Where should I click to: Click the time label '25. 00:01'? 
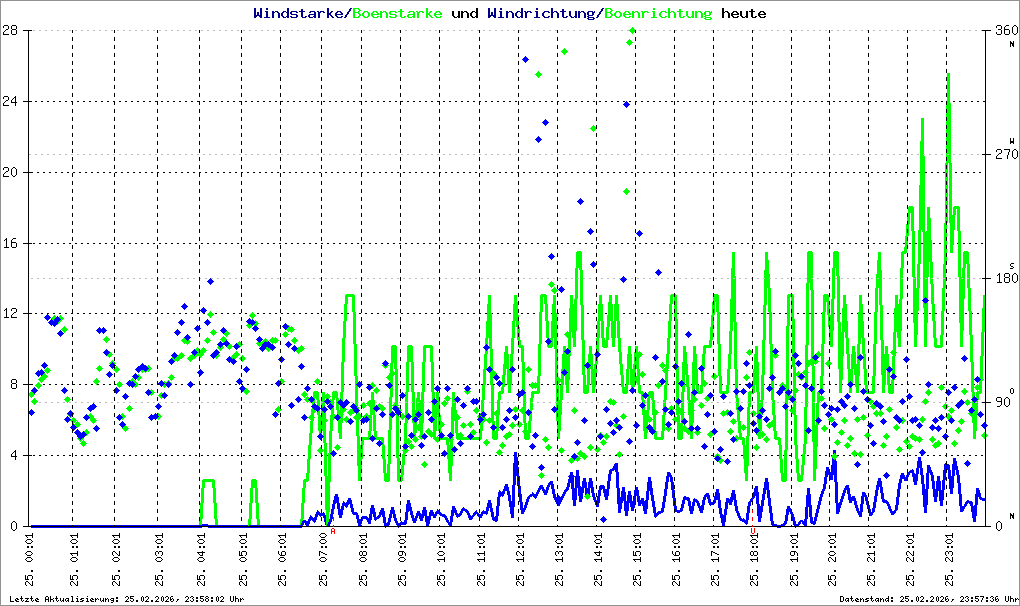(x=30, y=560)
